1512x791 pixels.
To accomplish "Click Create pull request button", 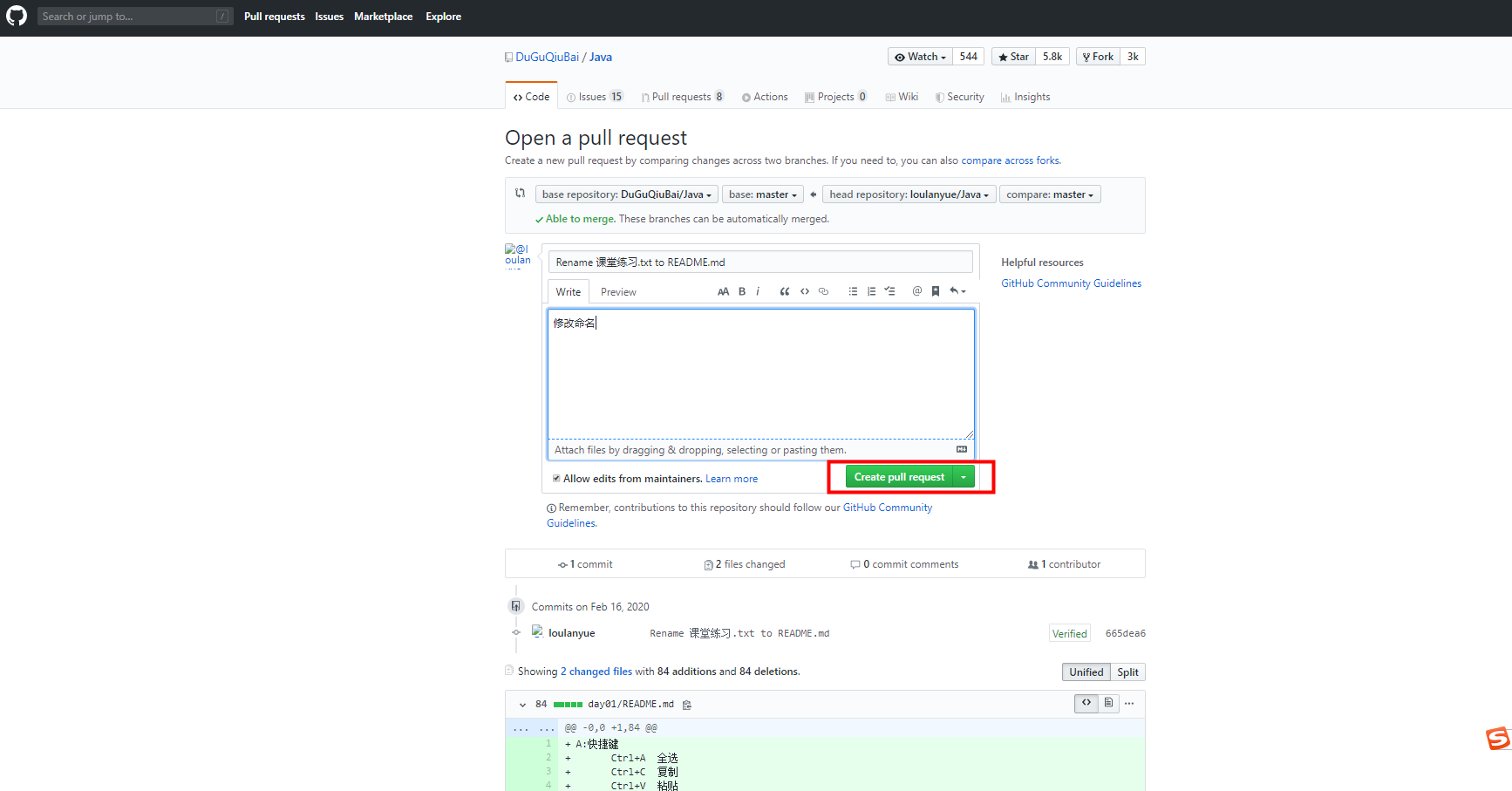I will click(x=899, y=477).
